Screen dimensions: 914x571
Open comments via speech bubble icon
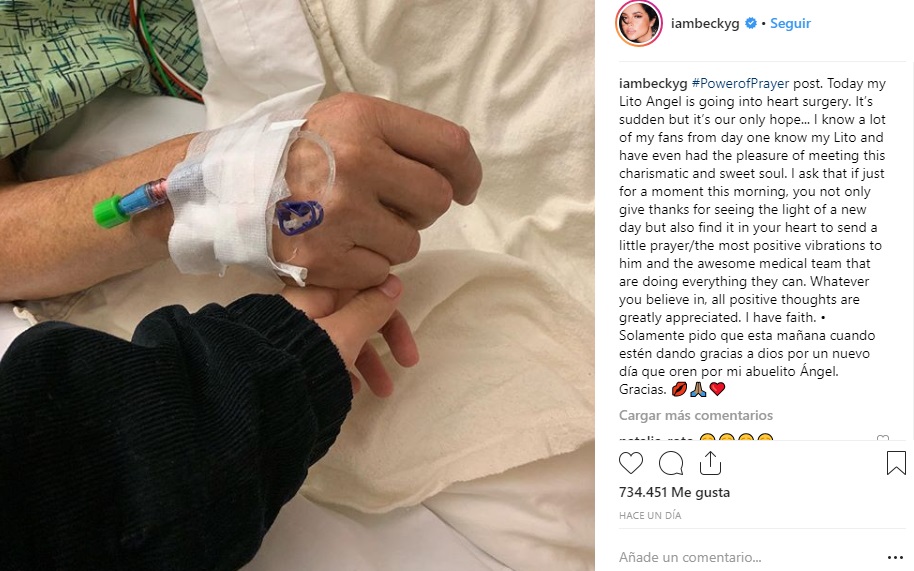[671, 463]
